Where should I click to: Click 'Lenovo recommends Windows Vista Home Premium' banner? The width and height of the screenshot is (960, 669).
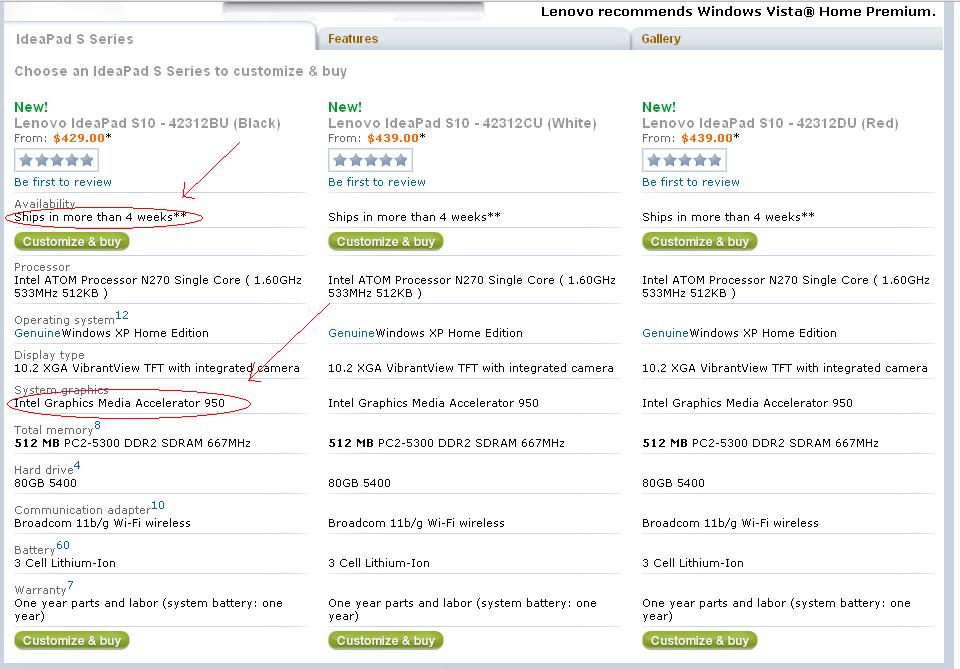coord(738,12)
